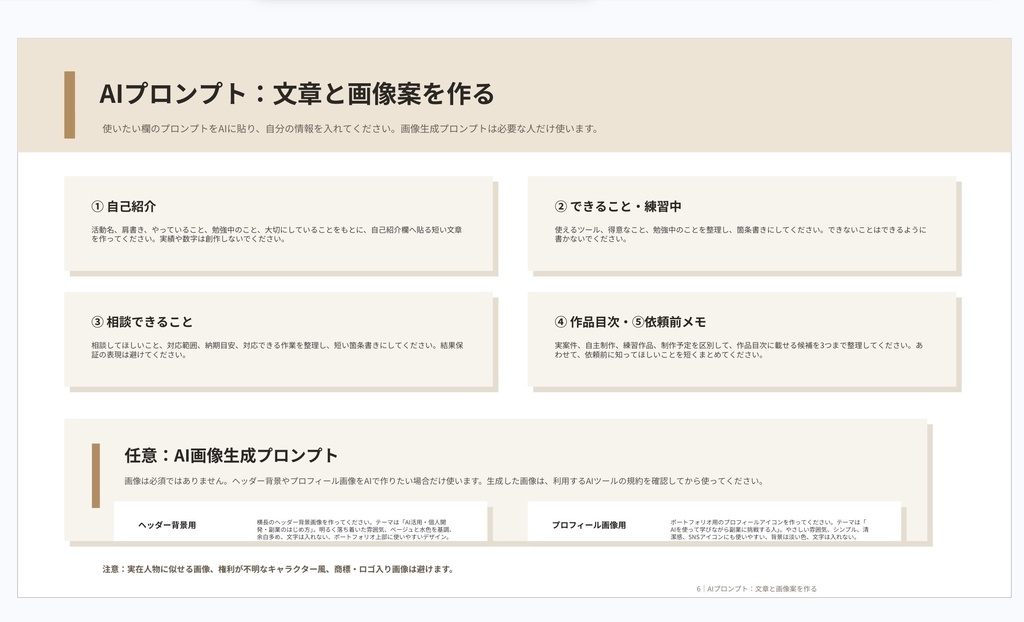Click the description starting '活動名、肩書き'

tap(277, 235)
